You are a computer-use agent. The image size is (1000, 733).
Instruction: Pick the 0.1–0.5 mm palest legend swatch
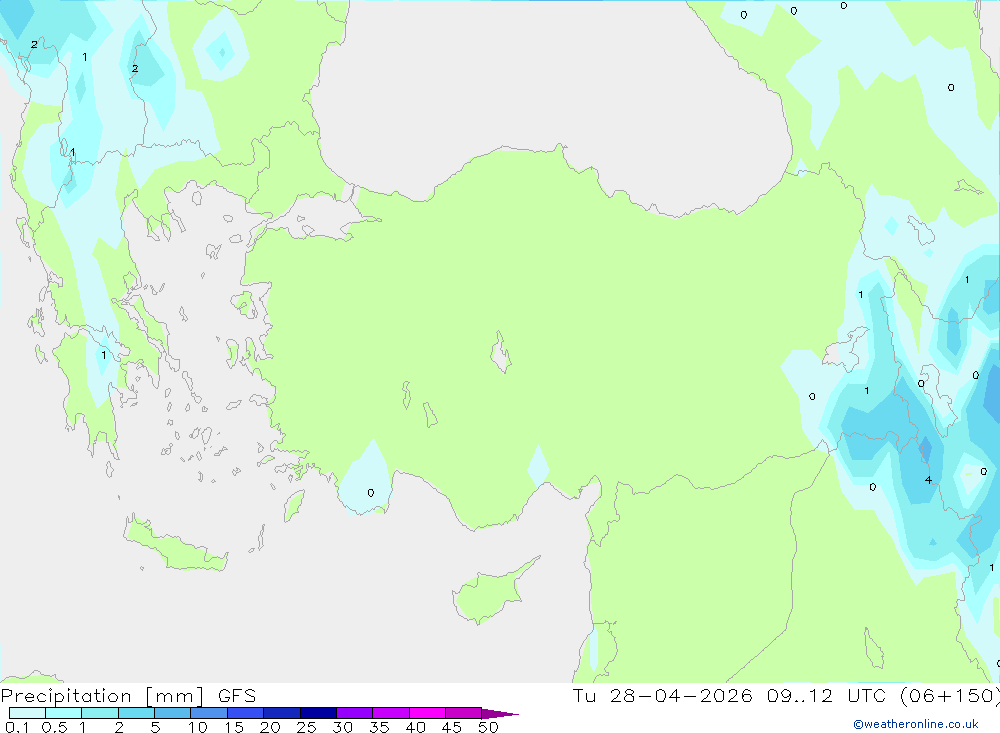tap(27, 713)
